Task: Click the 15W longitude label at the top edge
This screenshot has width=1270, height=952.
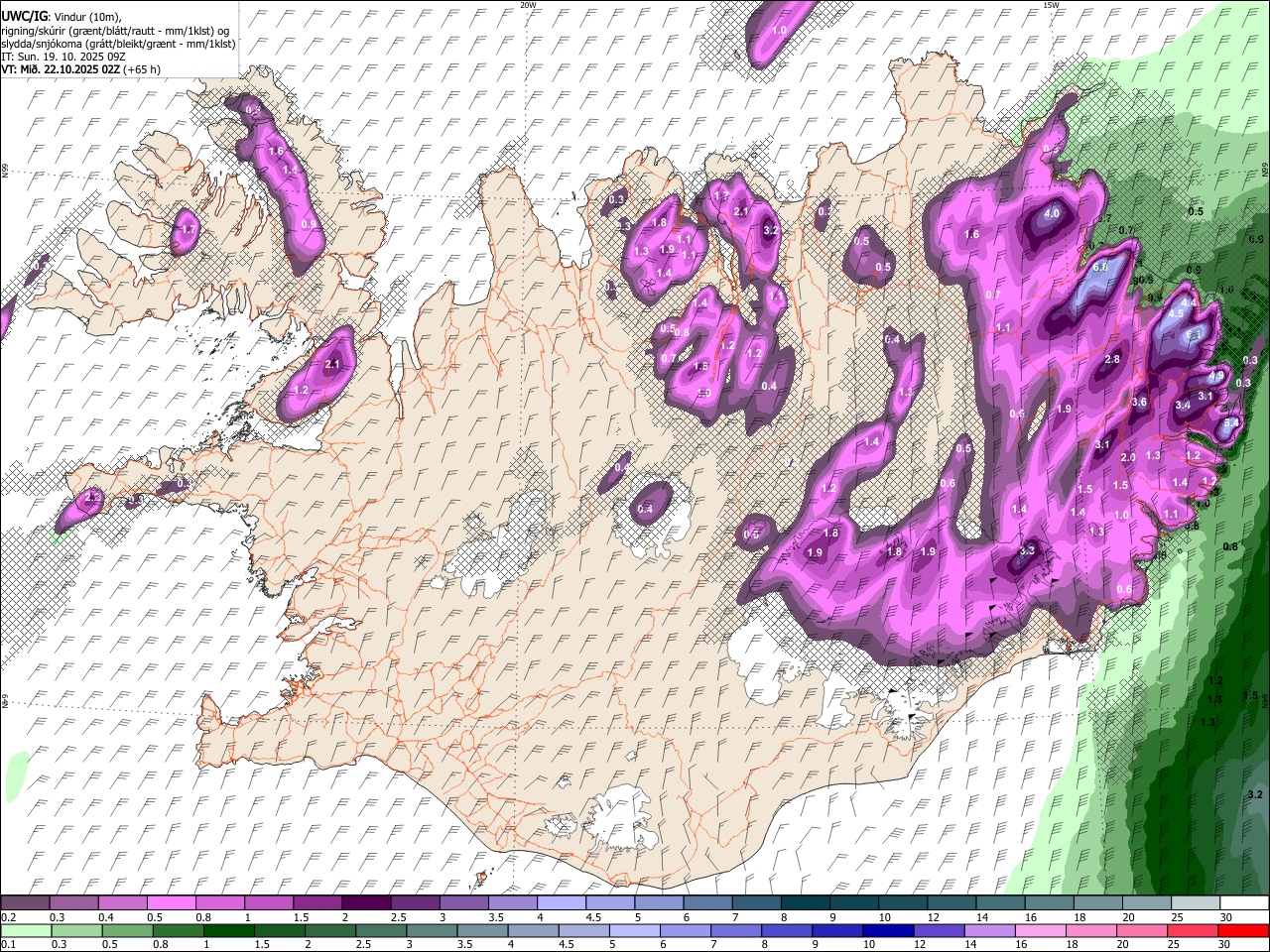Action: point(1051,4)
